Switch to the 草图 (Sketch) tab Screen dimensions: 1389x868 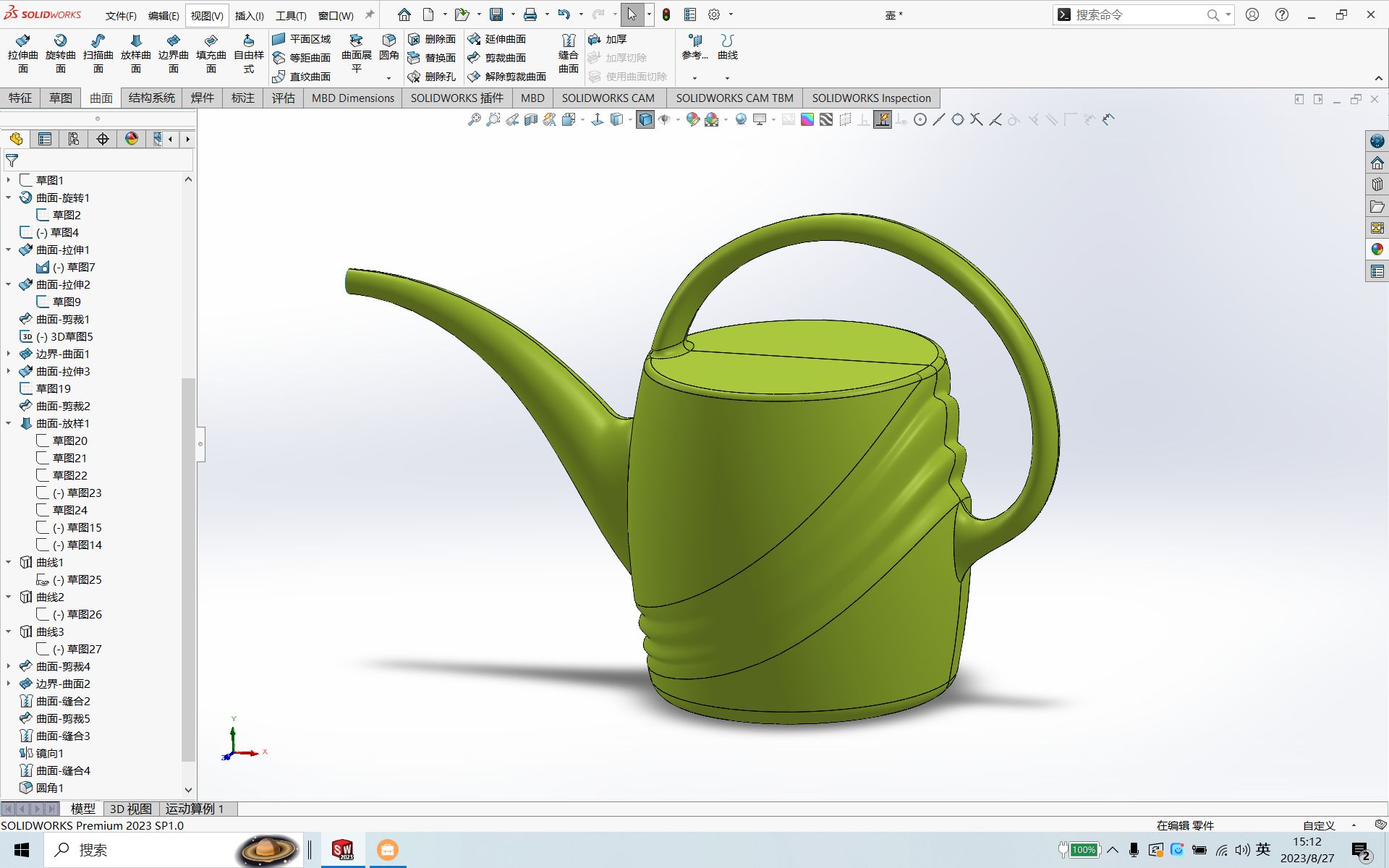click(61, 98)
